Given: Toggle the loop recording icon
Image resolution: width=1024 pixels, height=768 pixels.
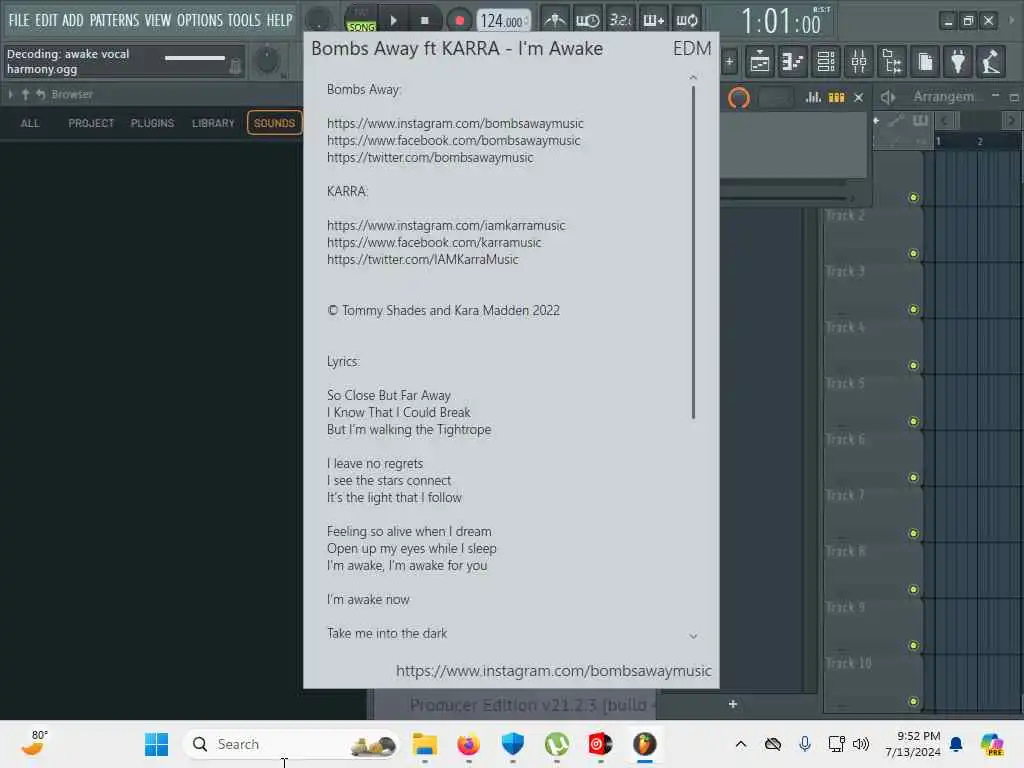Looking at the screenshot, I should pos(686,20).
